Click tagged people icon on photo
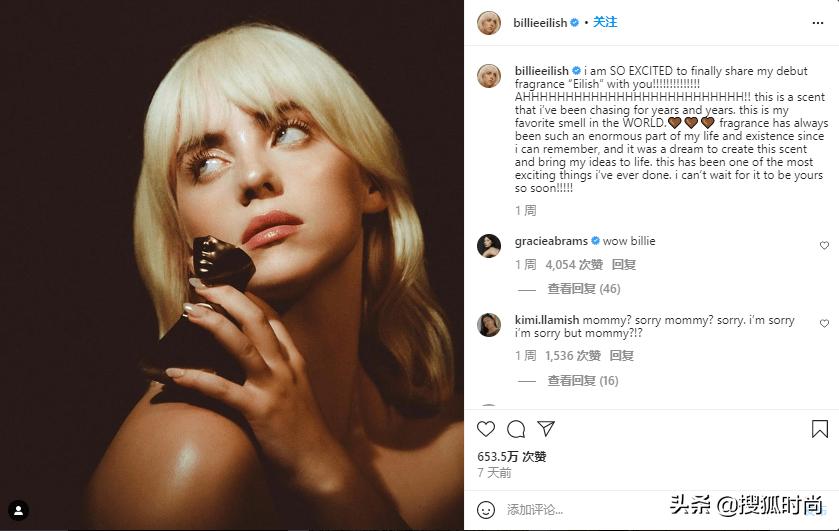Screen dimensions: 839x531 17,511
